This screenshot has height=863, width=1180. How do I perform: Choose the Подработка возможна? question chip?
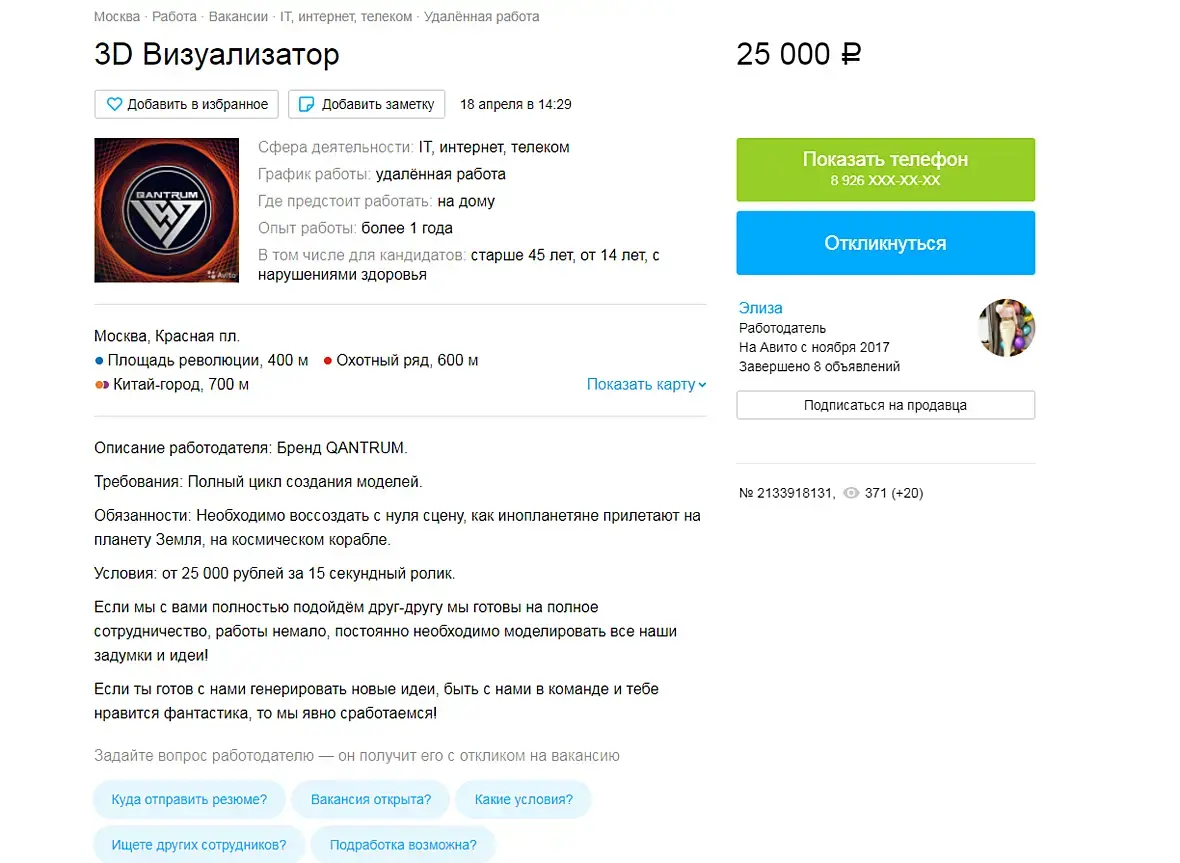coord(403,845)
